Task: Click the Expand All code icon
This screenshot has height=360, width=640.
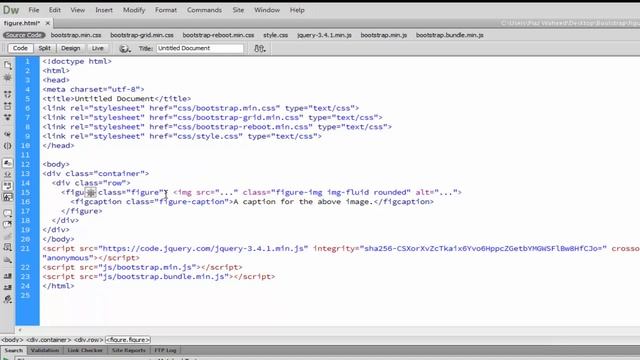Action: (x=7, y=118)
